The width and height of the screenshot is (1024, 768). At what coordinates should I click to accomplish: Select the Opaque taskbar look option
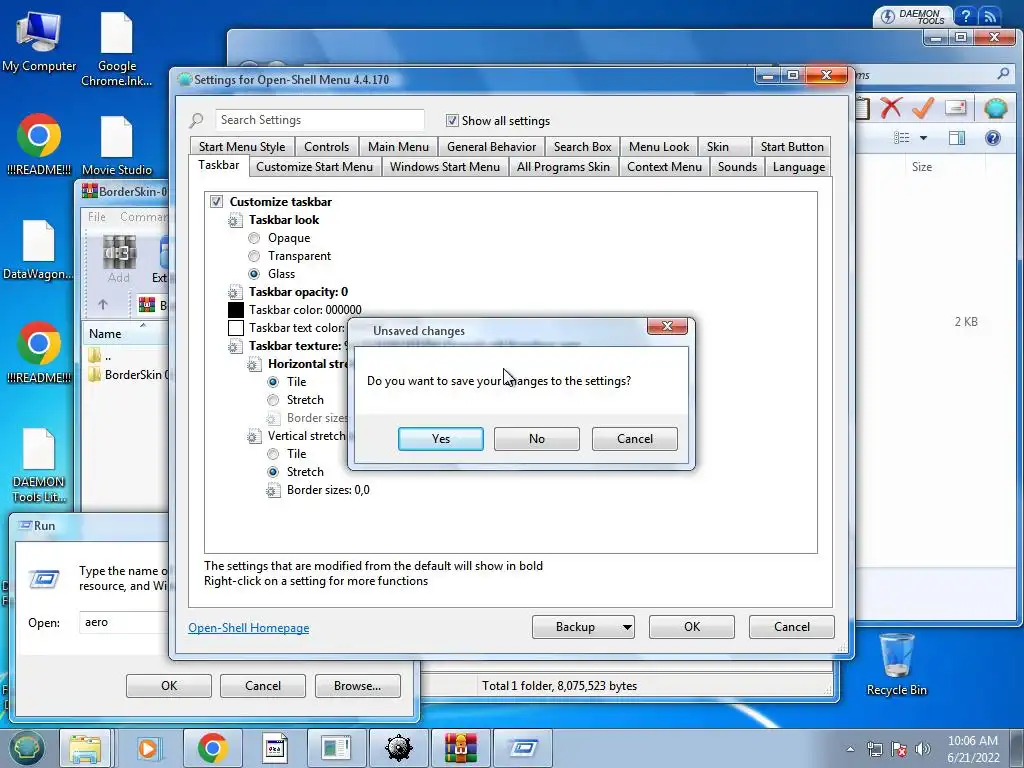pyautogui.click(x=254, y=238)
